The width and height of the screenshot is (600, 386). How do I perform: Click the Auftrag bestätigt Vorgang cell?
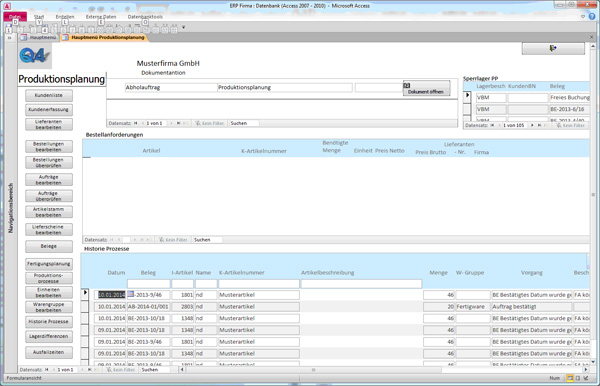(532, 307)
